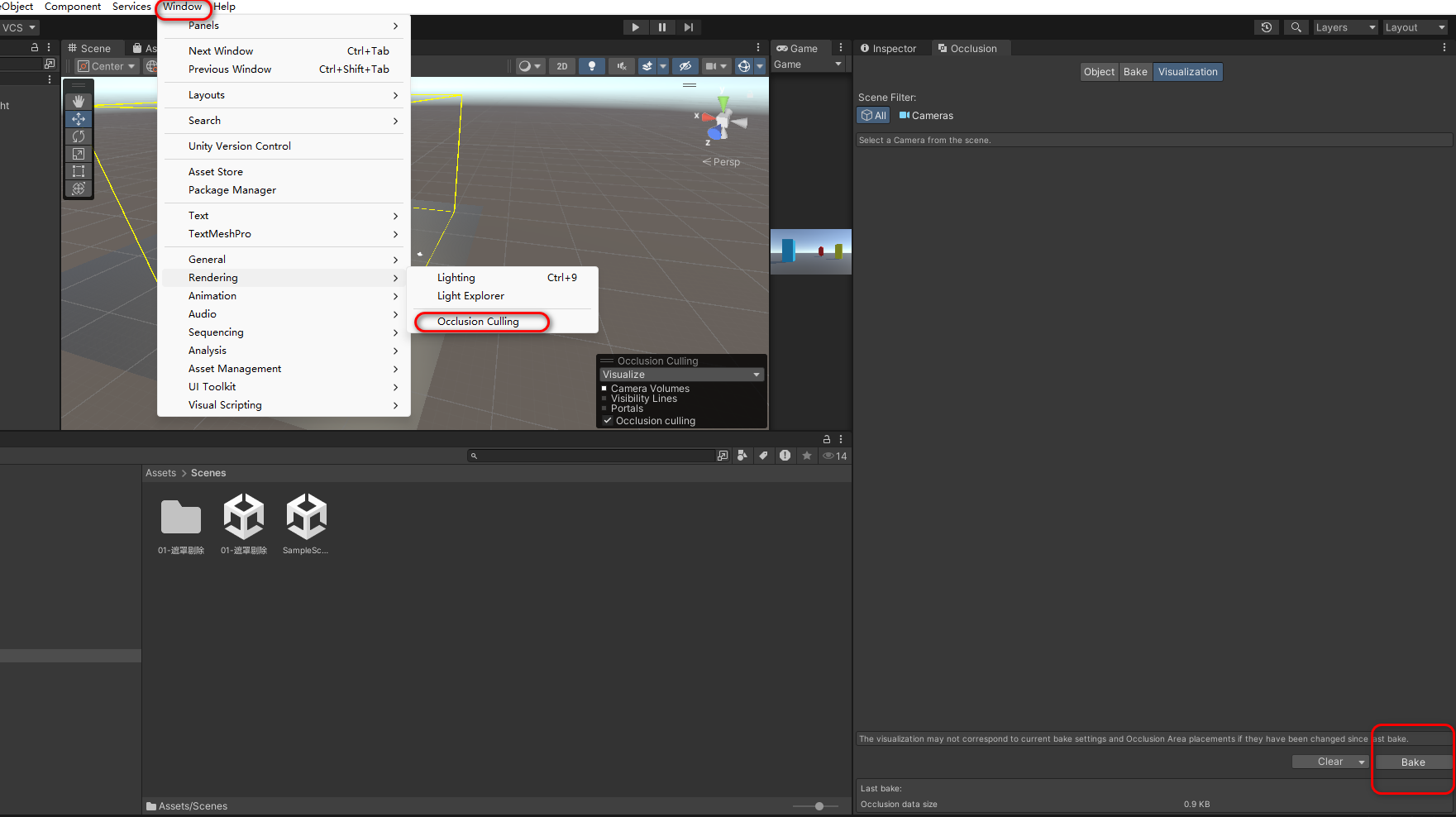Toggle Portals visualization checkbox

pos(604,408)
